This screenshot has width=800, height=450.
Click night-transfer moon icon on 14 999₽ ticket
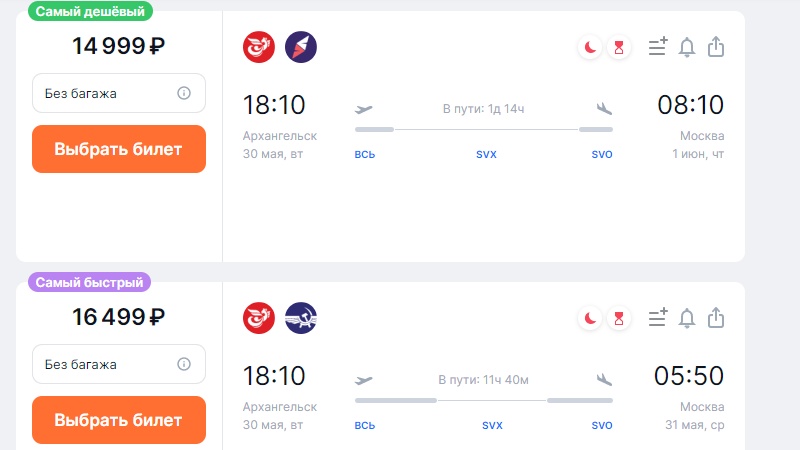(590, 47)
